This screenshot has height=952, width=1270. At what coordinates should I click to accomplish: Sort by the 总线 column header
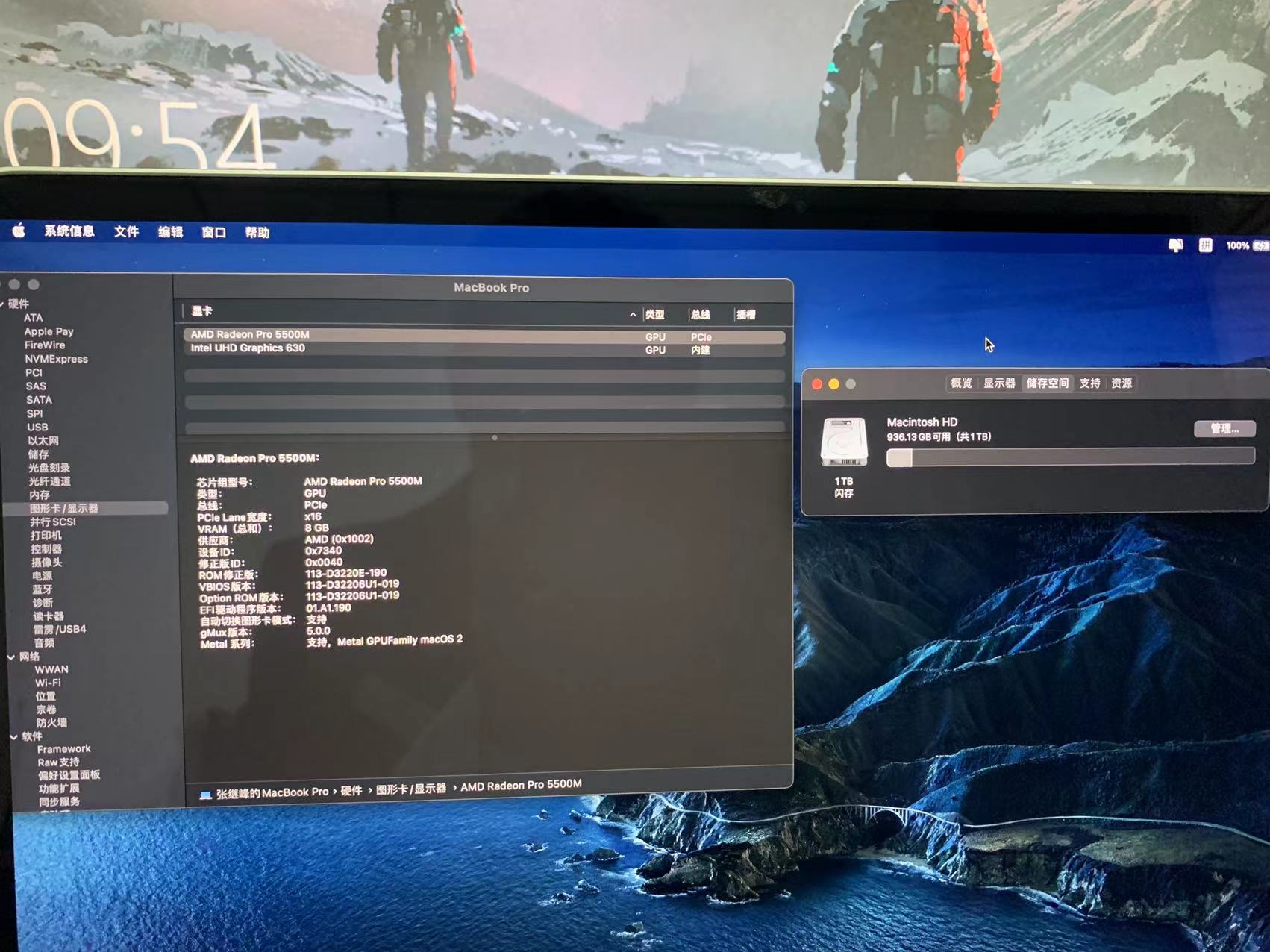pos(700,315)
